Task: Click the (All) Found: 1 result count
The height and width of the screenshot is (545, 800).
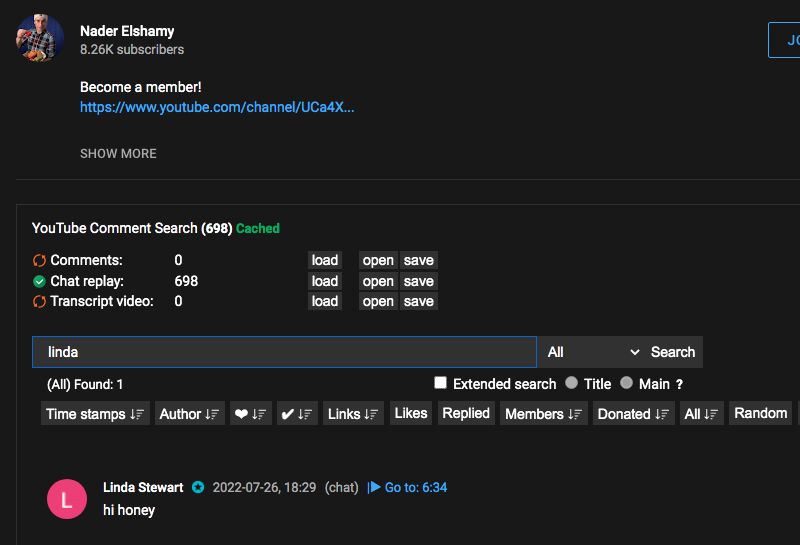Action: 85,384
